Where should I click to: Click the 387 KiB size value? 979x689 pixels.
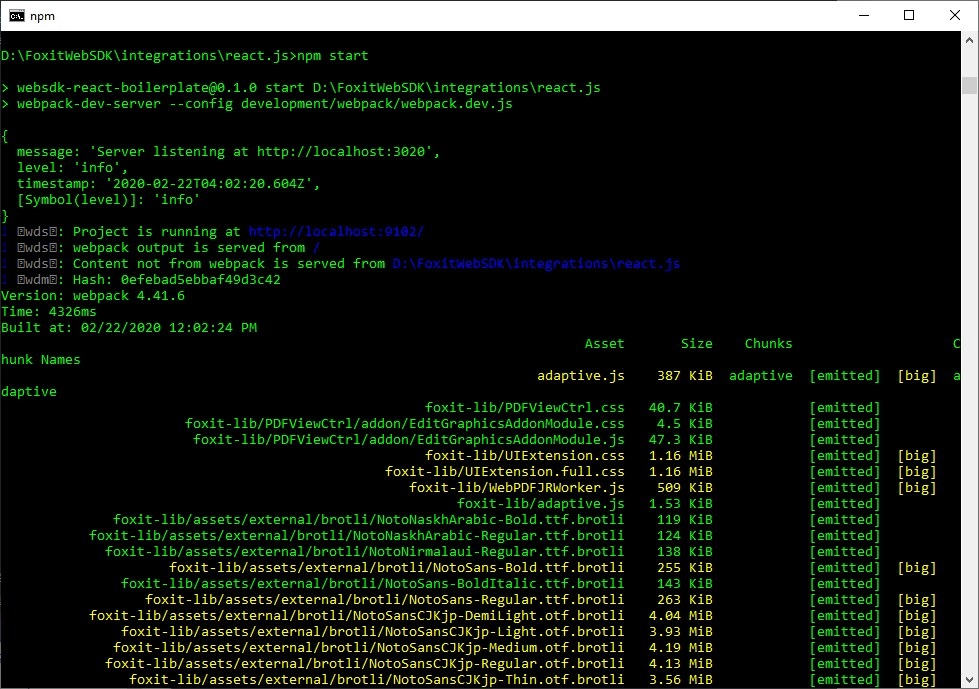click(x=684, y=376)
